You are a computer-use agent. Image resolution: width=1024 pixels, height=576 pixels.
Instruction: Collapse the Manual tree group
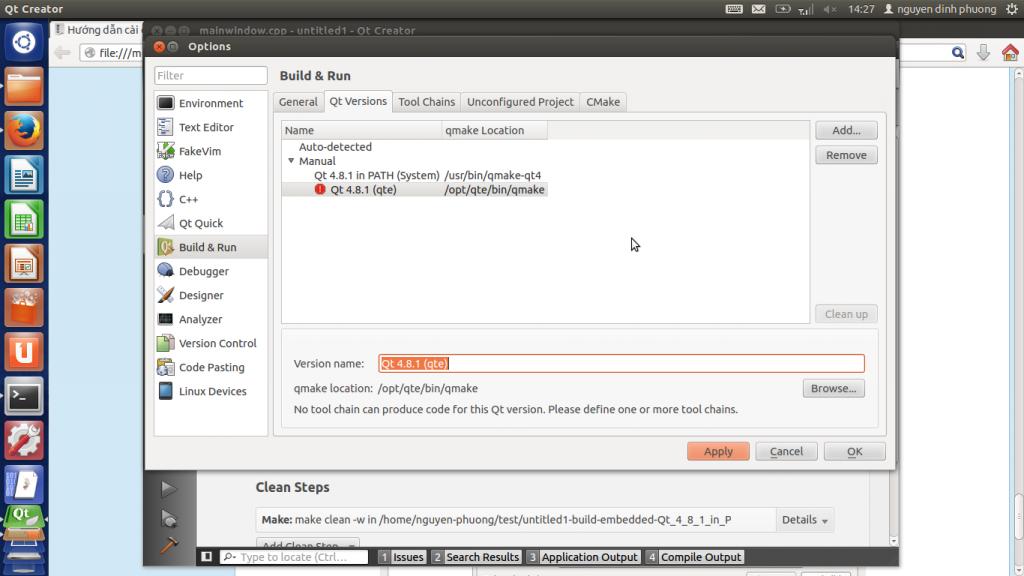pos(291,161)
